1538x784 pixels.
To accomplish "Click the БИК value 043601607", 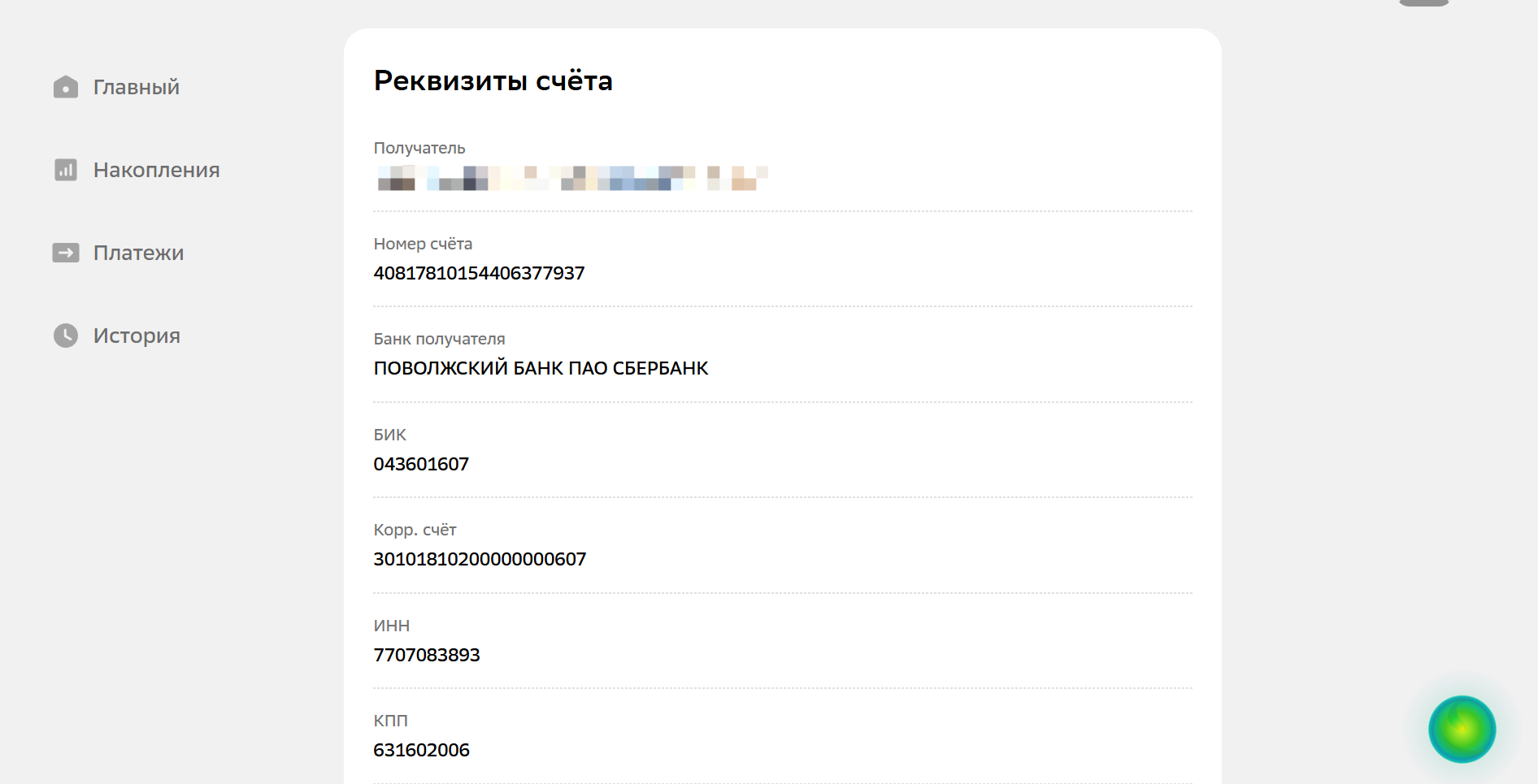I will (x=421, y=464).
